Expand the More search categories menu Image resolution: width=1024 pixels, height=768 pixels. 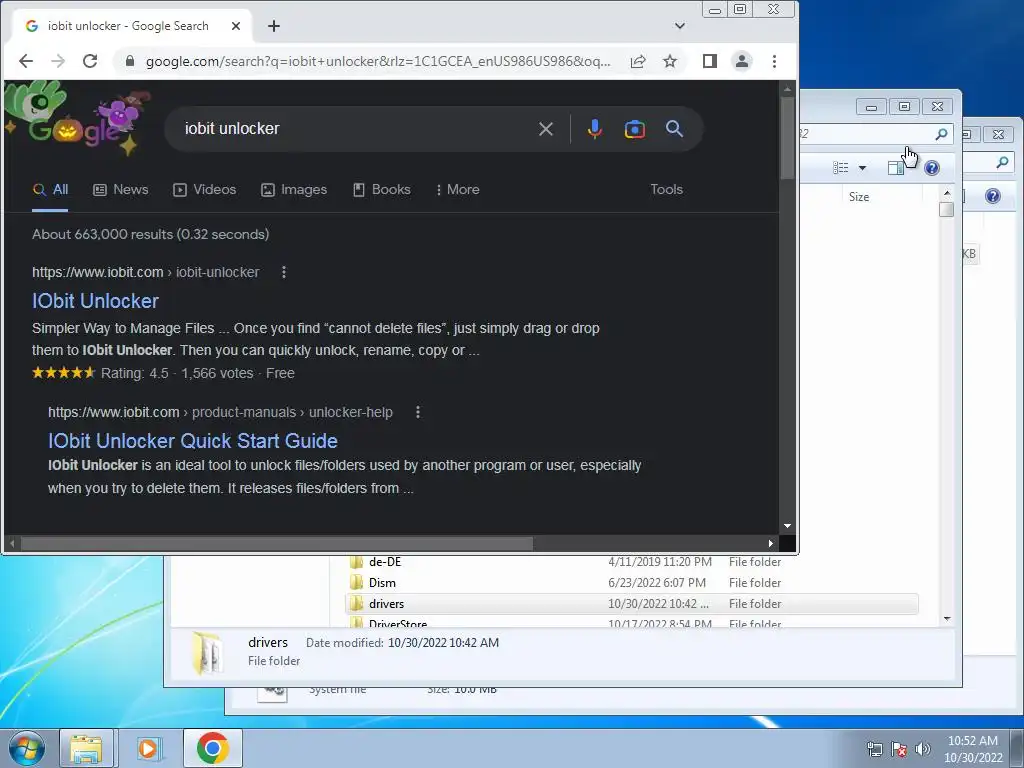click(458, 190)
